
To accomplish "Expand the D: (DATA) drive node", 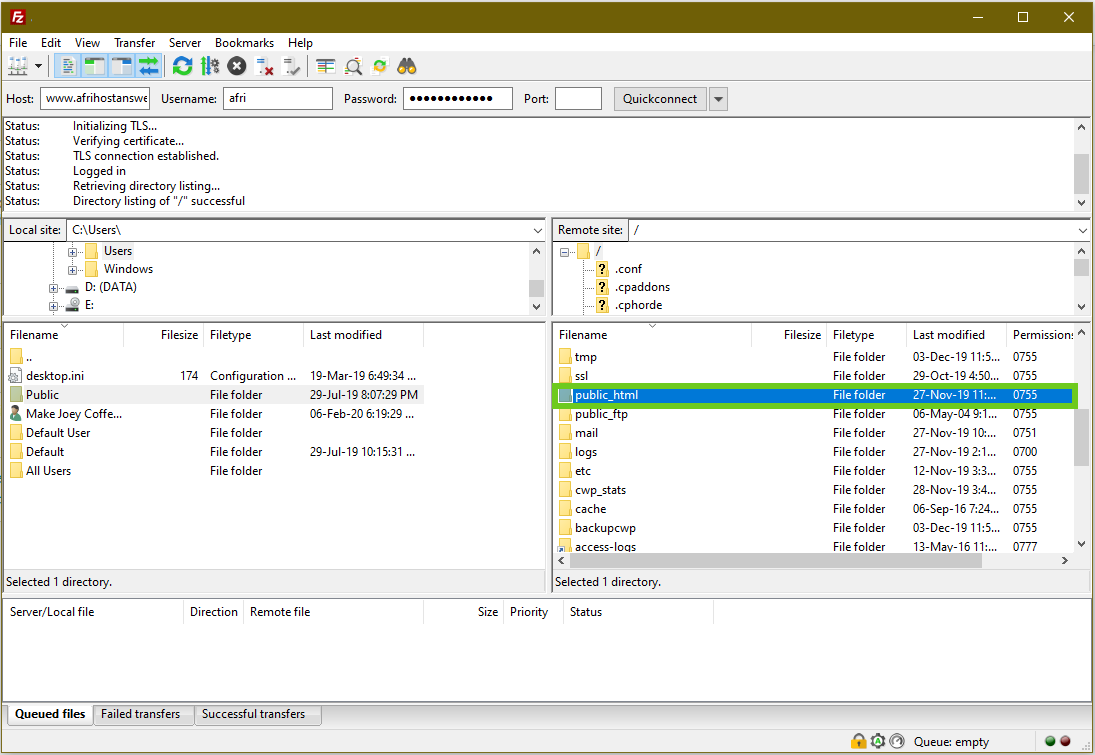I will 54,287.
